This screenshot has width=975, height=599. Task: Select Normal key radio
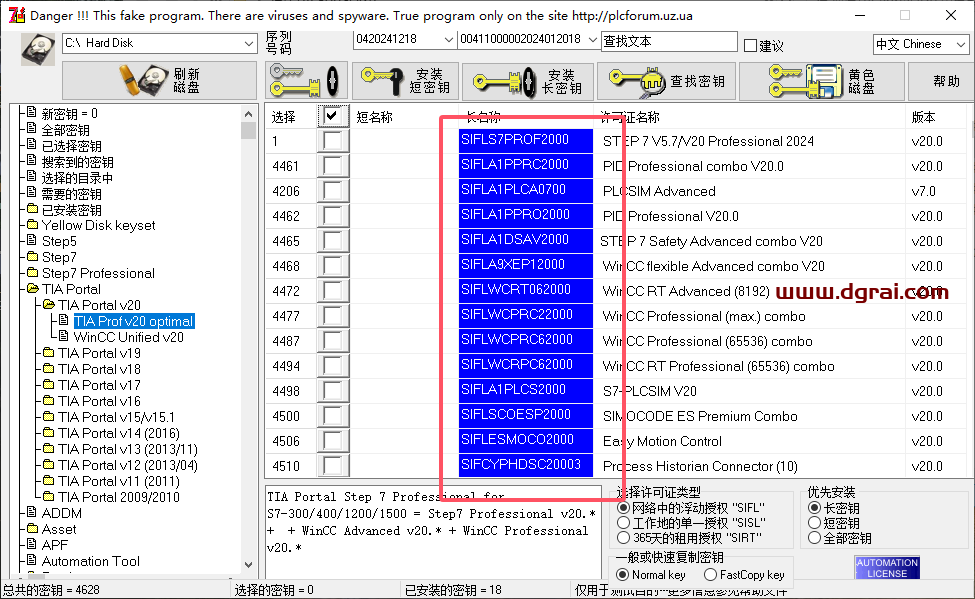tap(622, 575)
